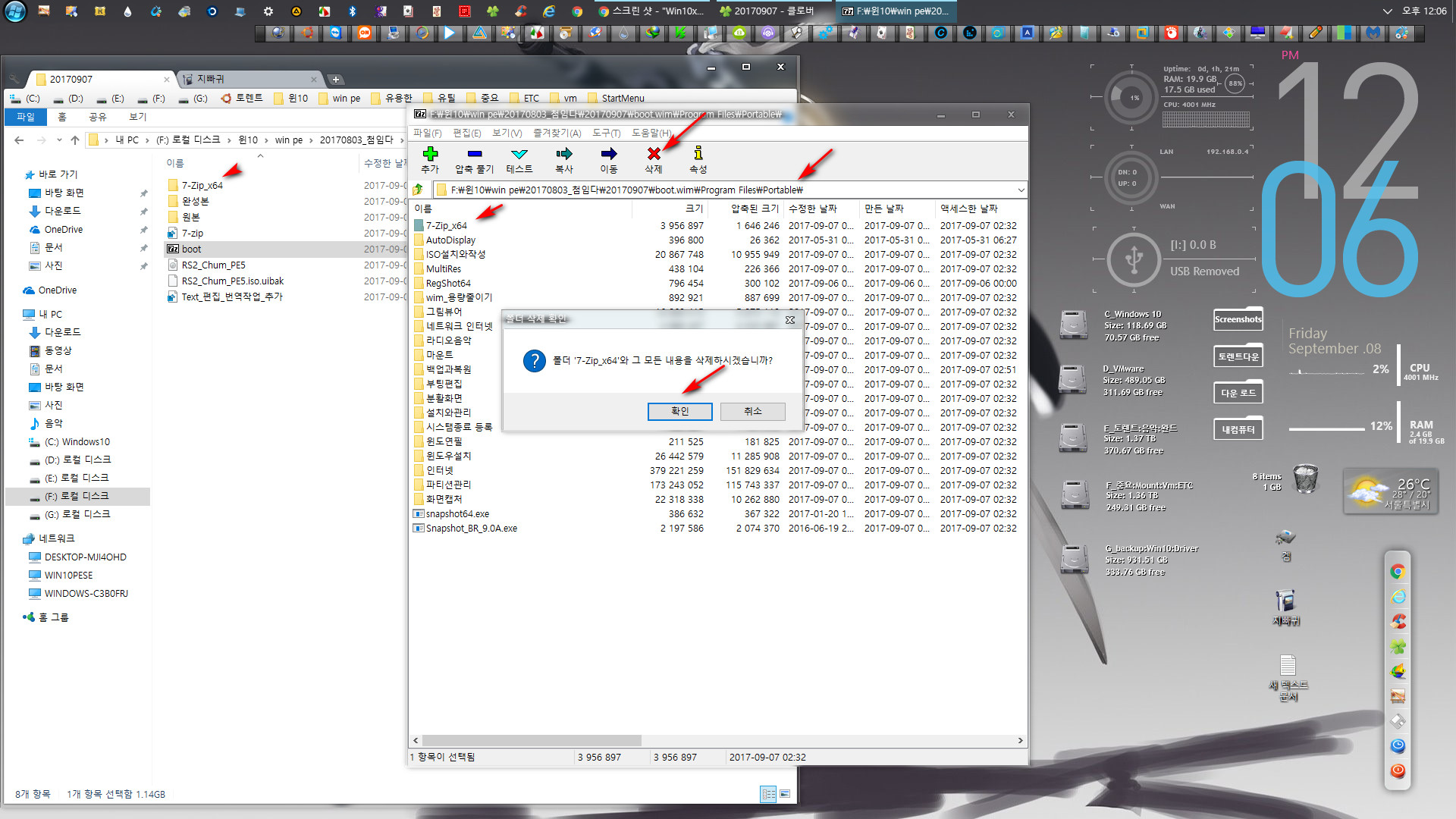Select 홈 그룹 in Explorer sidebar

click(x=53, y=617)
